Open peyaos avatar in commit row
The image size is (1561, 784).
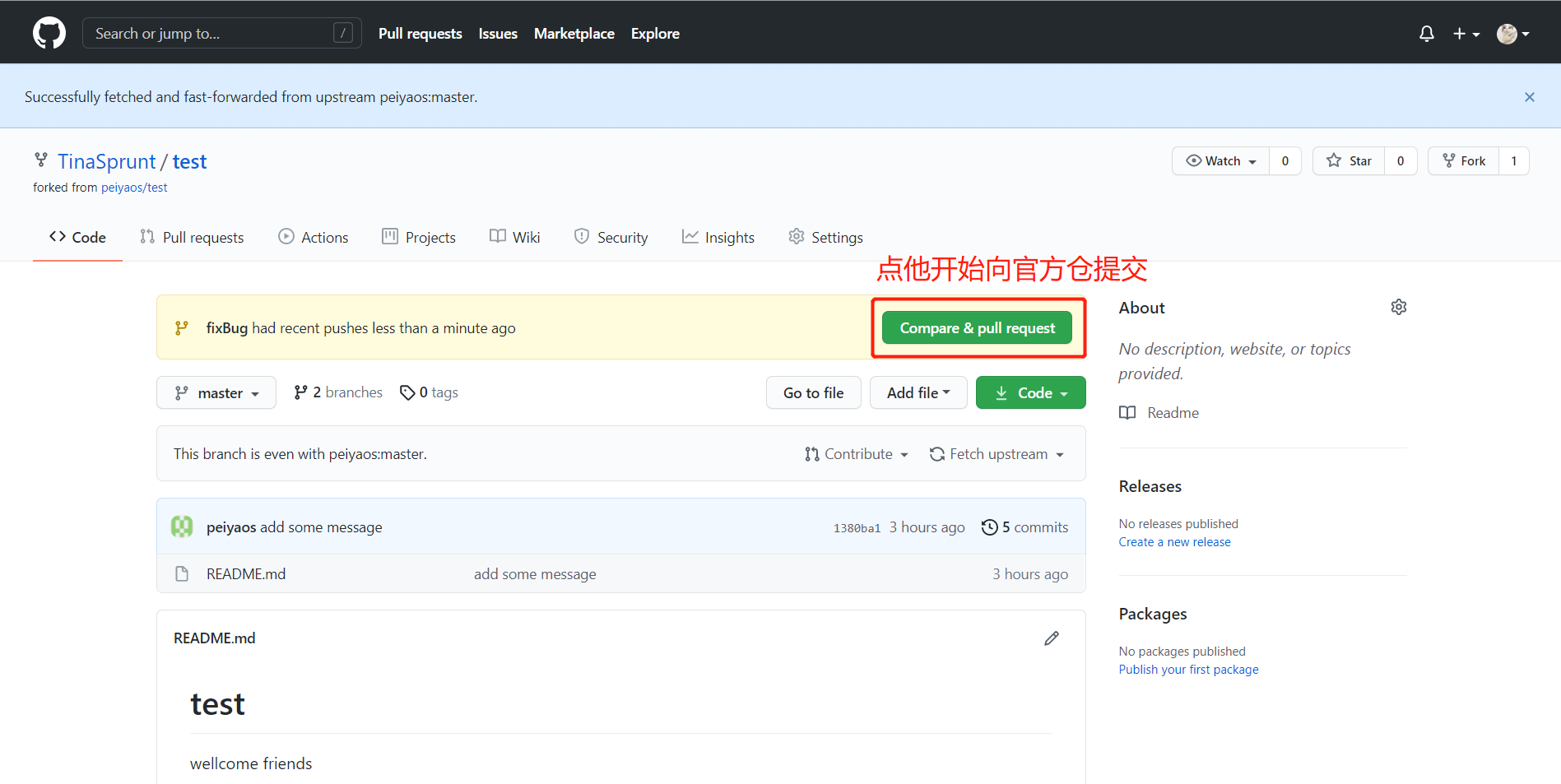click(x=182, y=527)
